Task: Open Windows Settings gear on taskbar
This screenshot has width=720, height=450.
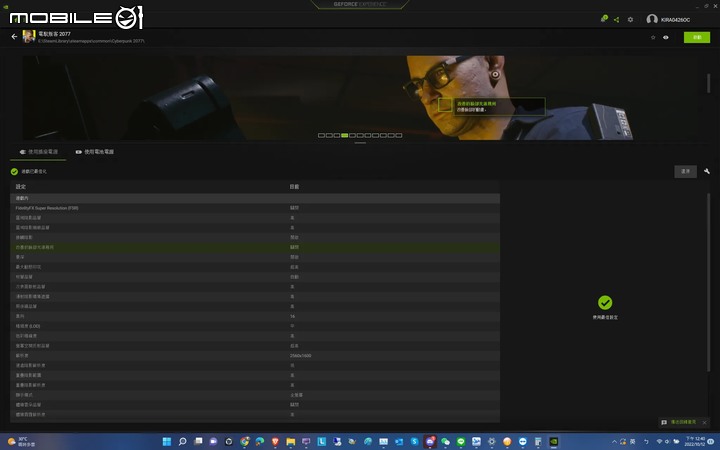Action: (x=492, y=441)
